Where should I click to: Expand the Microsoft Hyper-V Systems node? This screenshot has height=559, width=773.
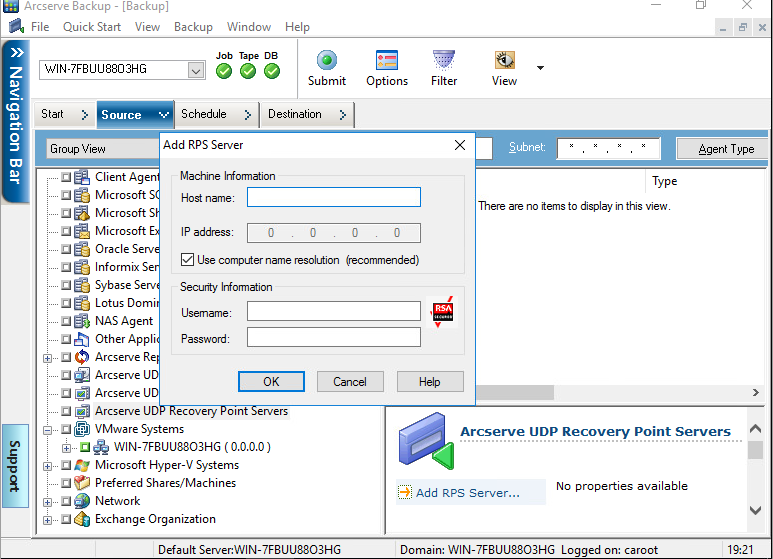click(x=47, y=466)
